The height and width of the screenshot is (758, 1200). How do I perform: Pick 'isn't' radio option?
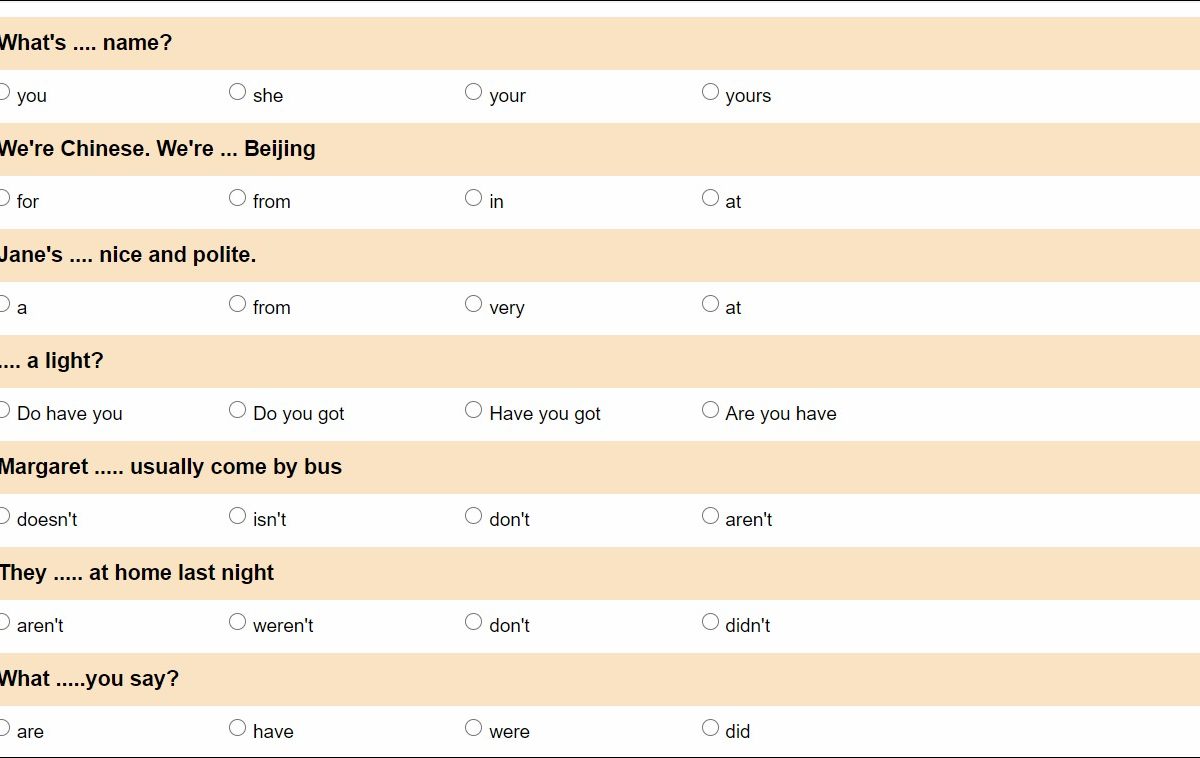point(237,516)
